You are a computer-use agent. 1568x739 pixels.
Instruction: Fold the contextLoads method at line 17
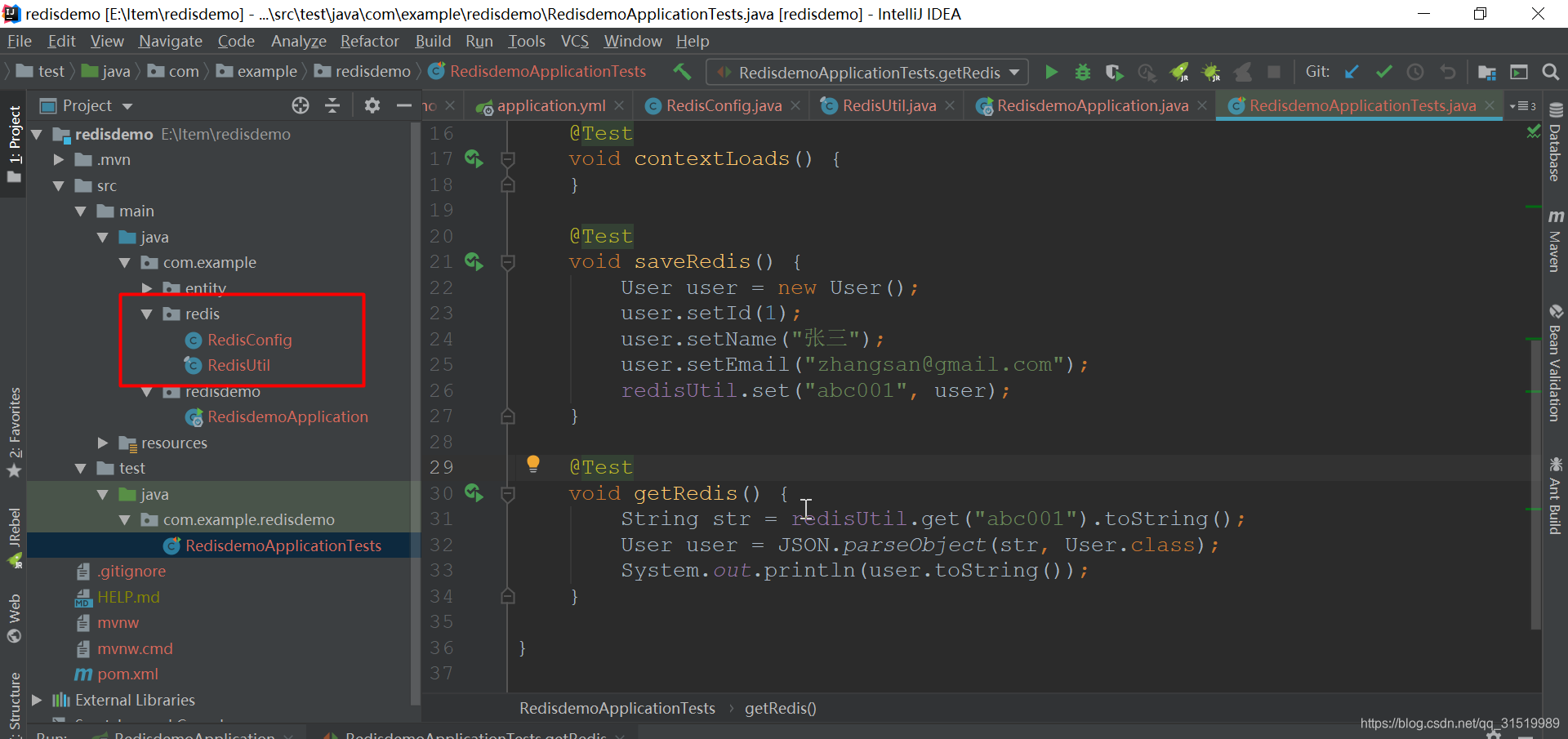pos(507,159)
